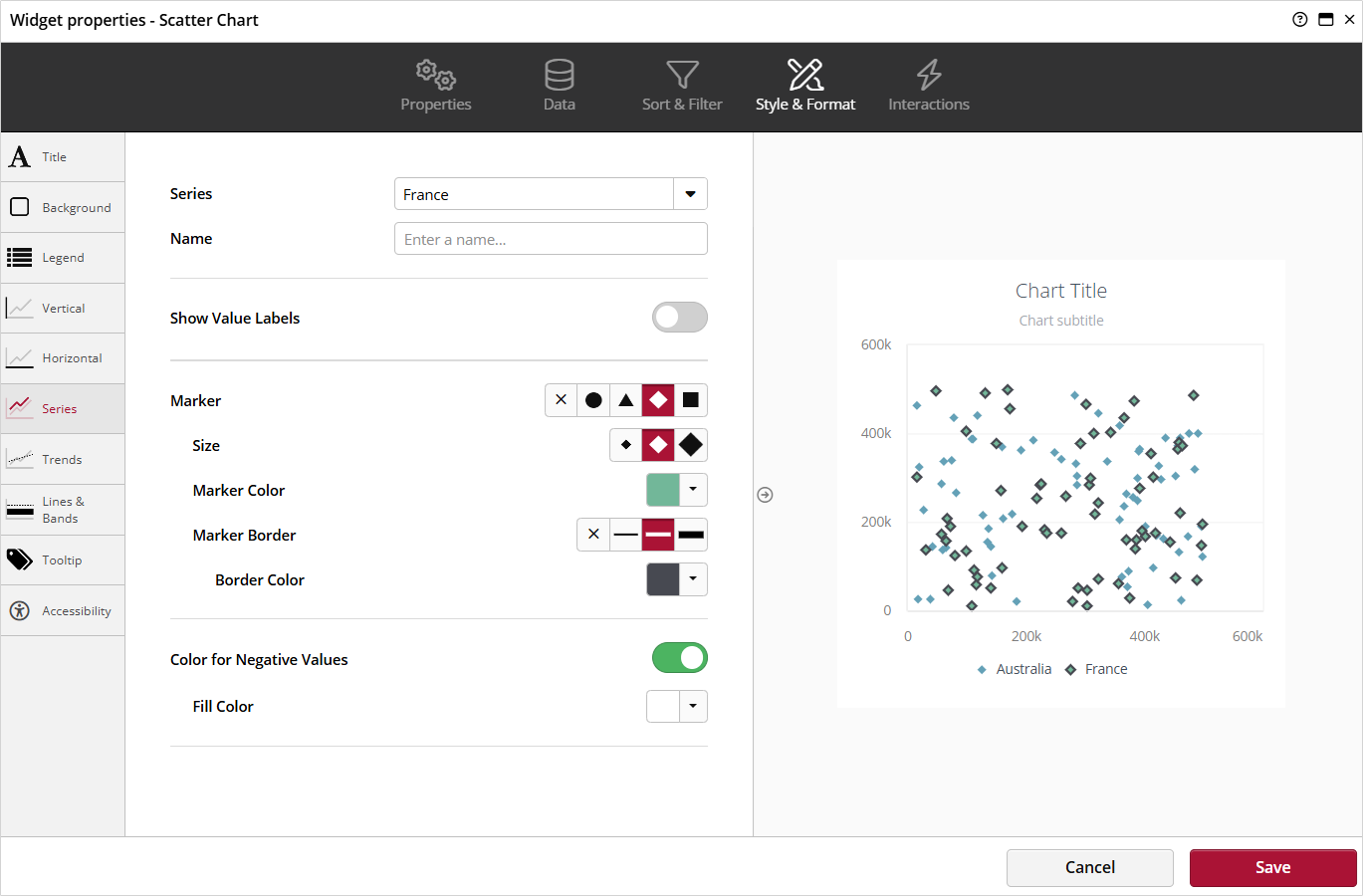Viewport: 1363px width, 896px height.
Task: Click the dark Border Color swatch
Action: (663, 579)
